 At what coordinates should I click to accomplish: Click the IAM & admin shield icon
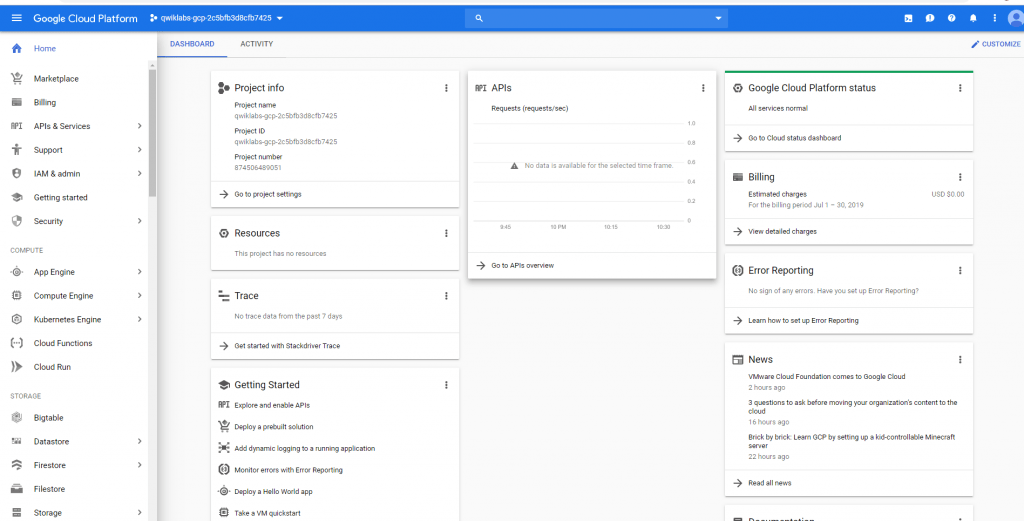point(17,174)
